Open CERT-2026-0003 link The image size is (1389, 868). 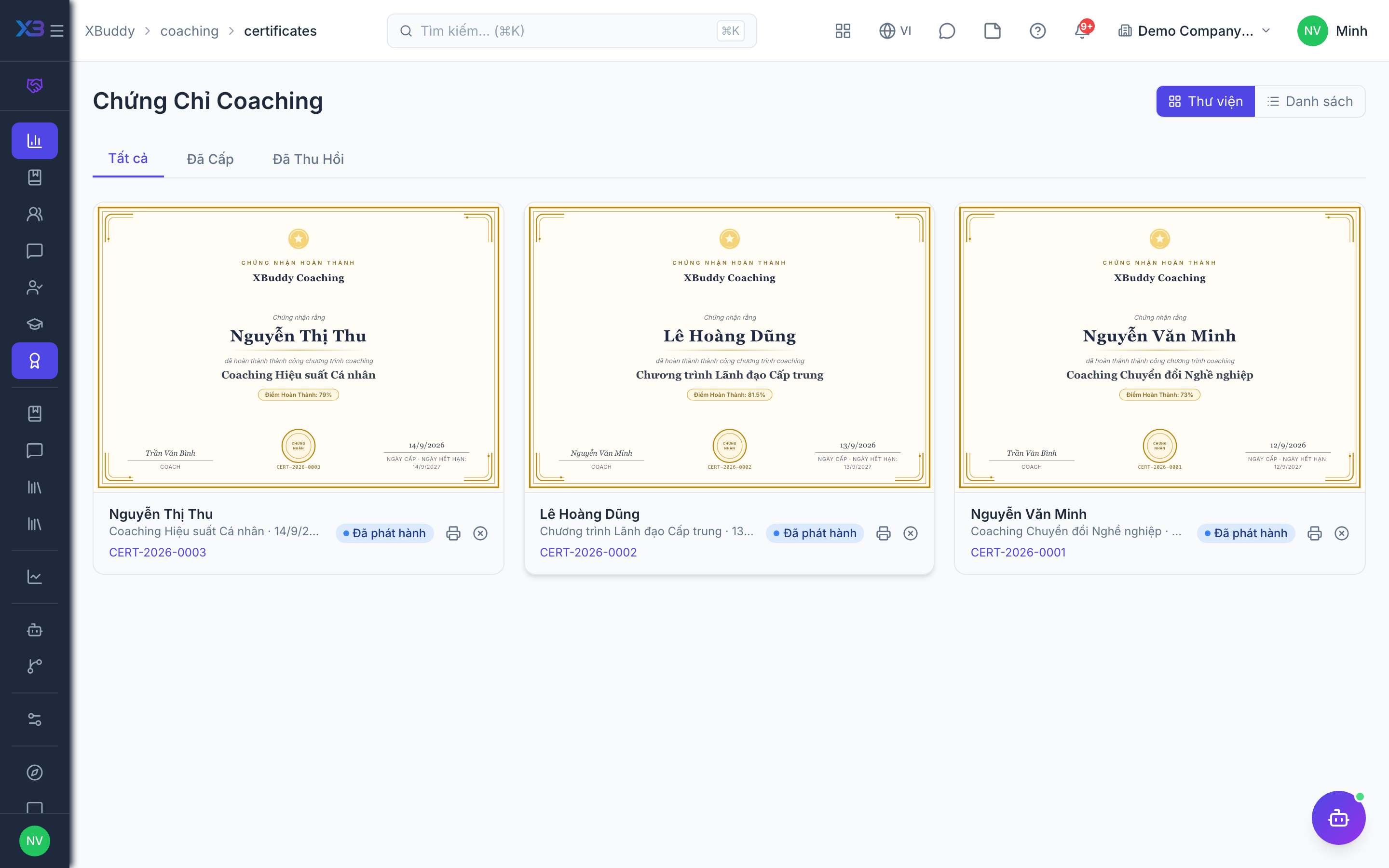[157, 552]
